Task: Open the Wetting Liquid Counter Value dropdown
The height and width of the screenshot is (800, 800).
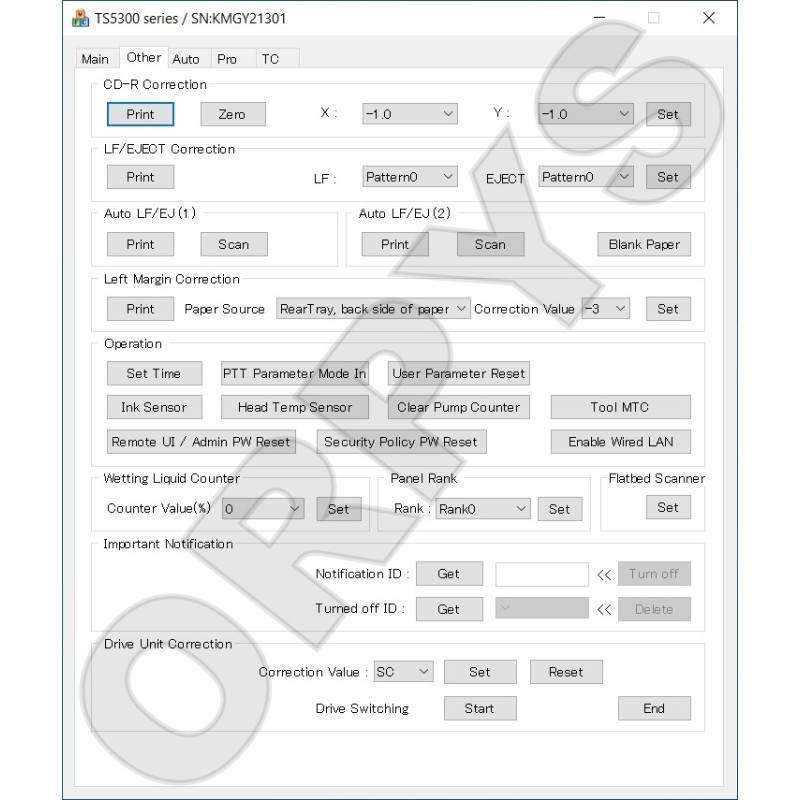Action: pos(263,509)
